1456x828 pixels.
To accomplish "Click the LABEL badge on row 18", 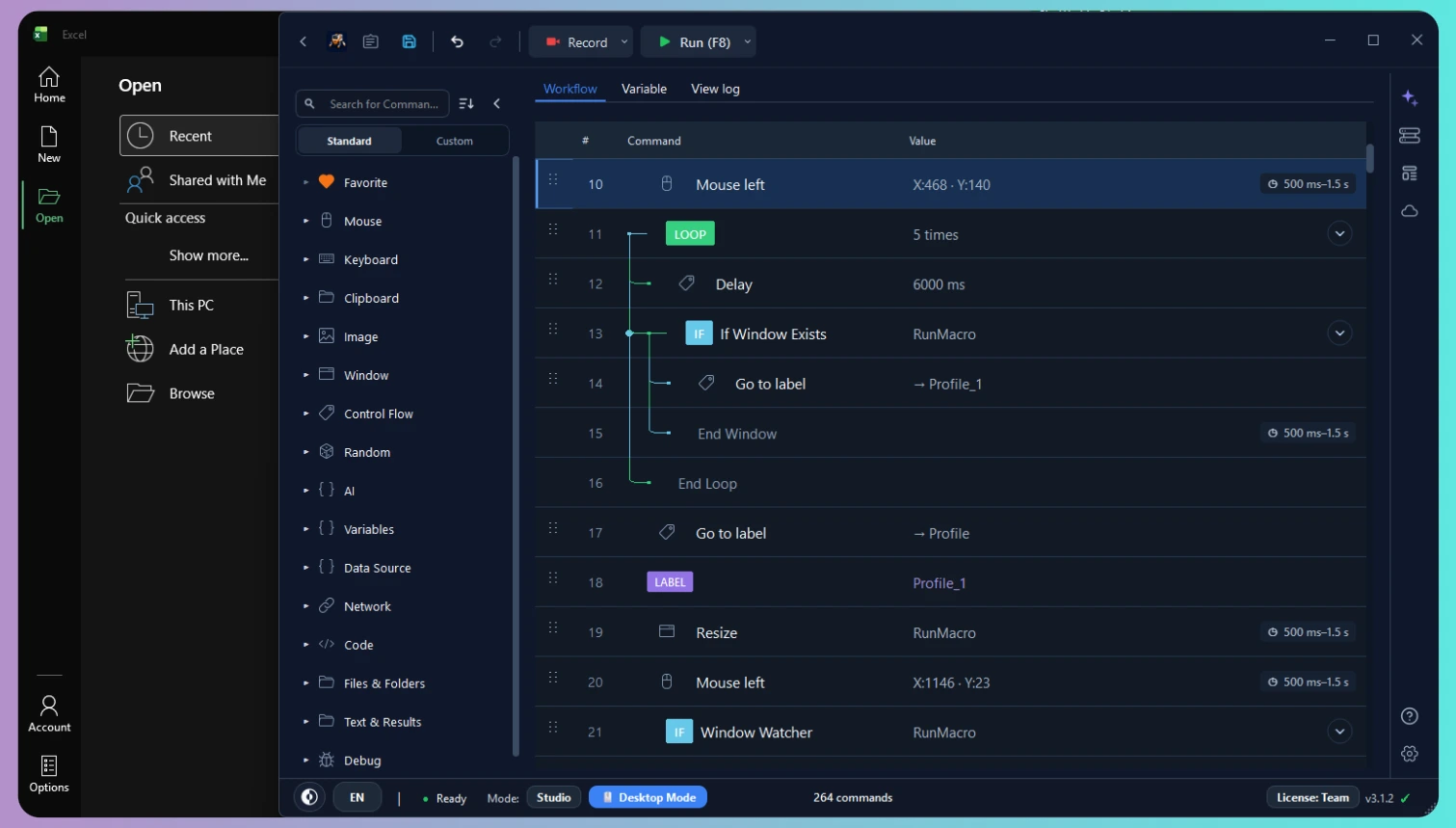I will (x=670, y=582).
